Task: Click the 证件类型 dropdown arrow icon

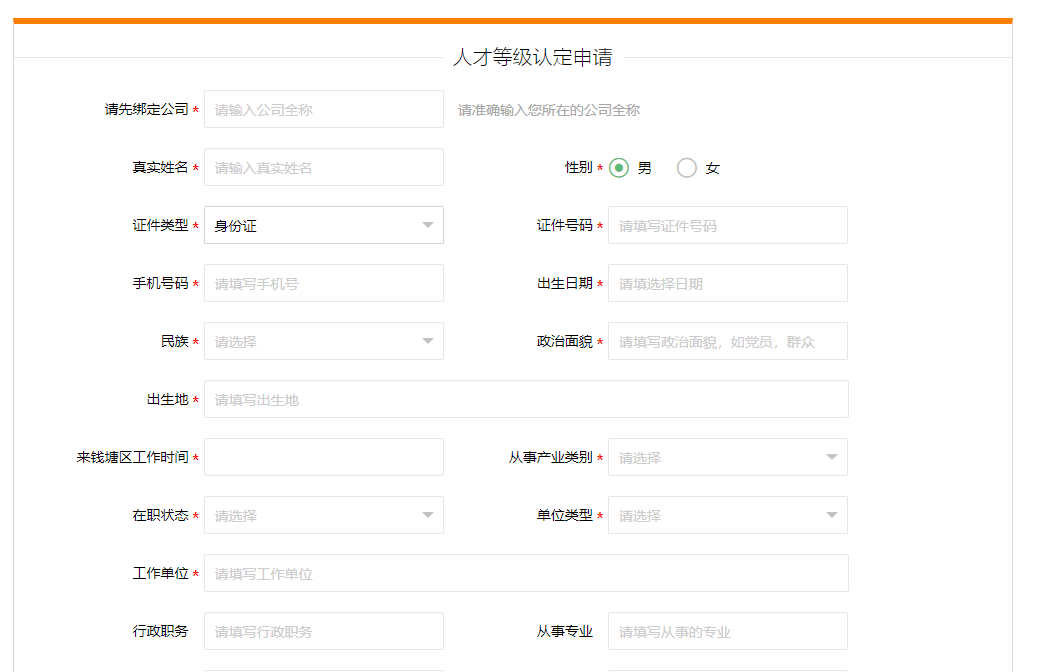Action: pos(428,225)
